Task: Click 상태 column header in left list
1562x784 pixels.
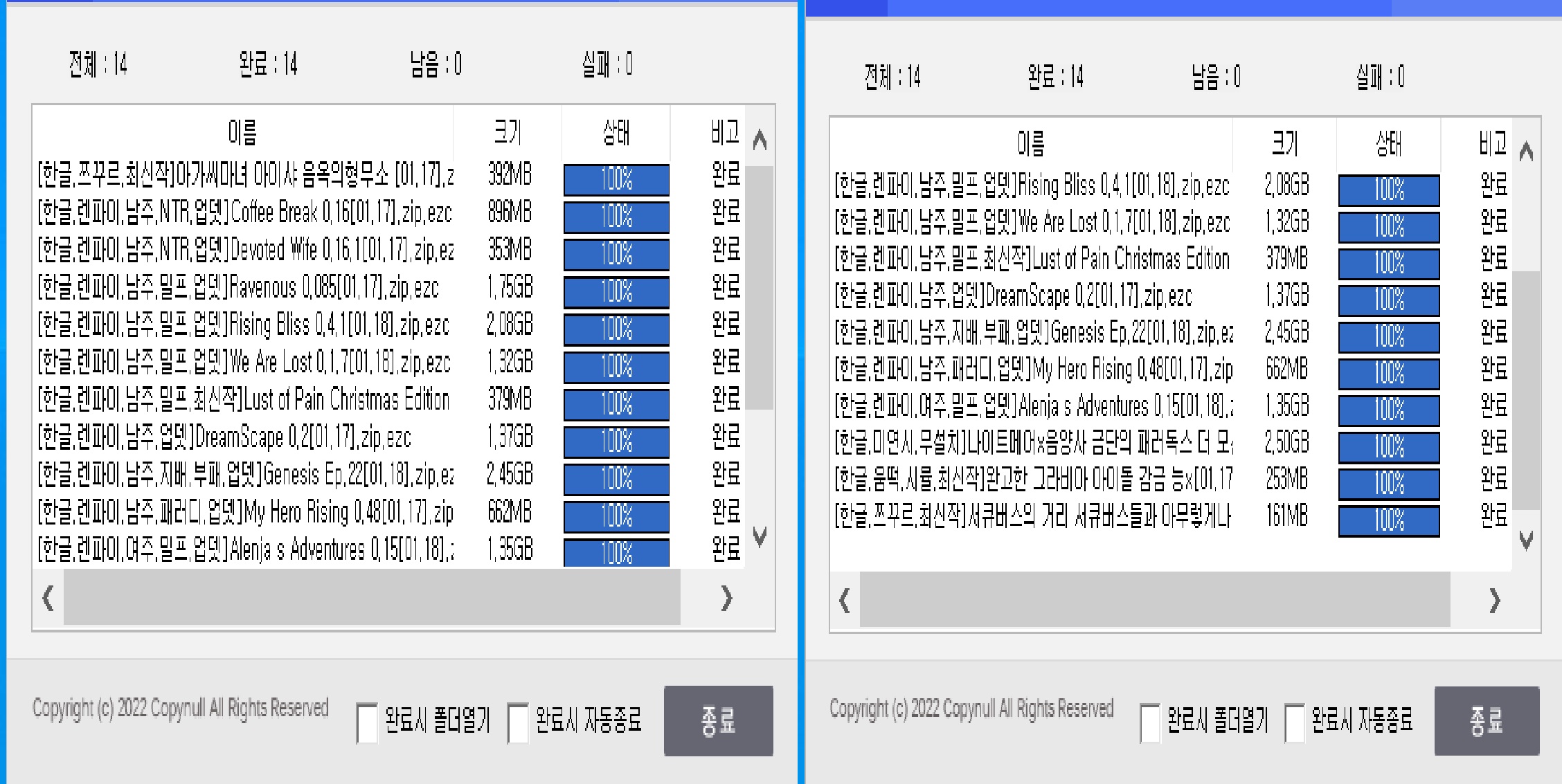Action: tap(616, 132)
